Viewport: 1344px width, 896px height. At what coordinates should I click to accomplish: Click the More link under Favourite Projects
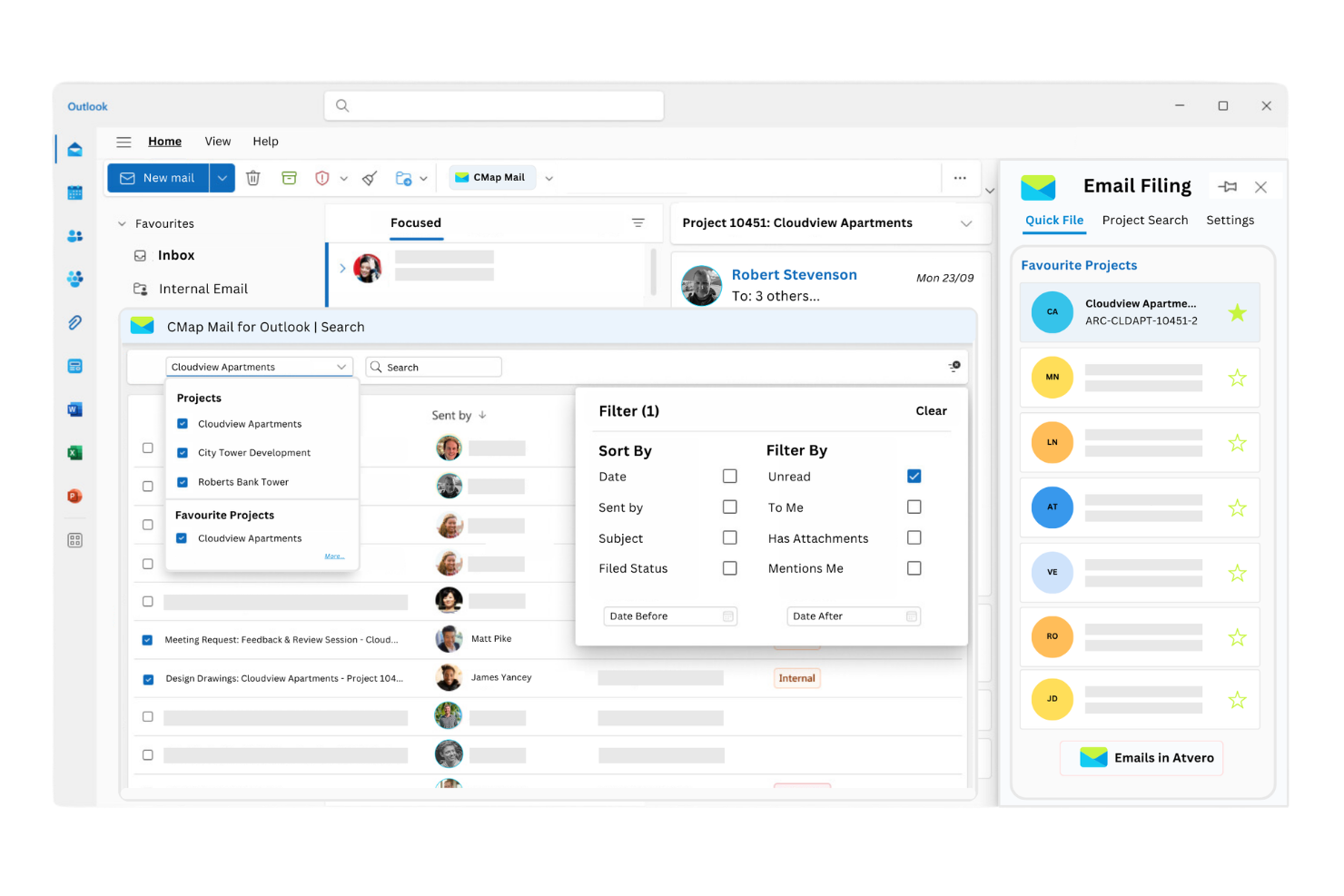click(x=334, y=556)
